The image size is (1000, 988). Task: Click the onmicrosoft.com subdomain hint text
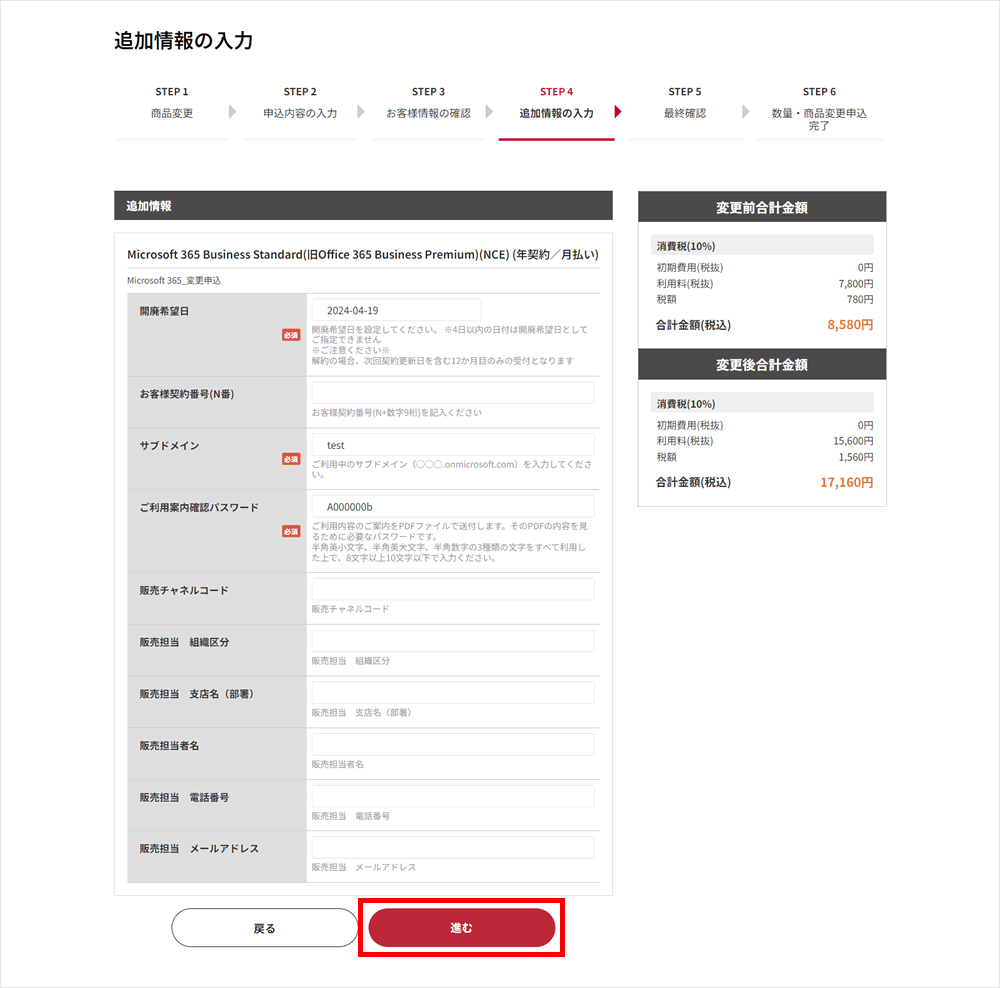(452, 469)
